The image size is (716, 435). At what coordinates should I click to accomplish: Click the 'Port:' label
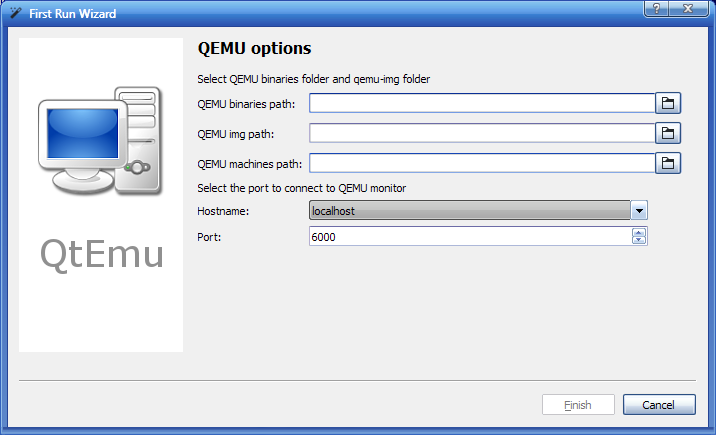click(x=209, y=237)
